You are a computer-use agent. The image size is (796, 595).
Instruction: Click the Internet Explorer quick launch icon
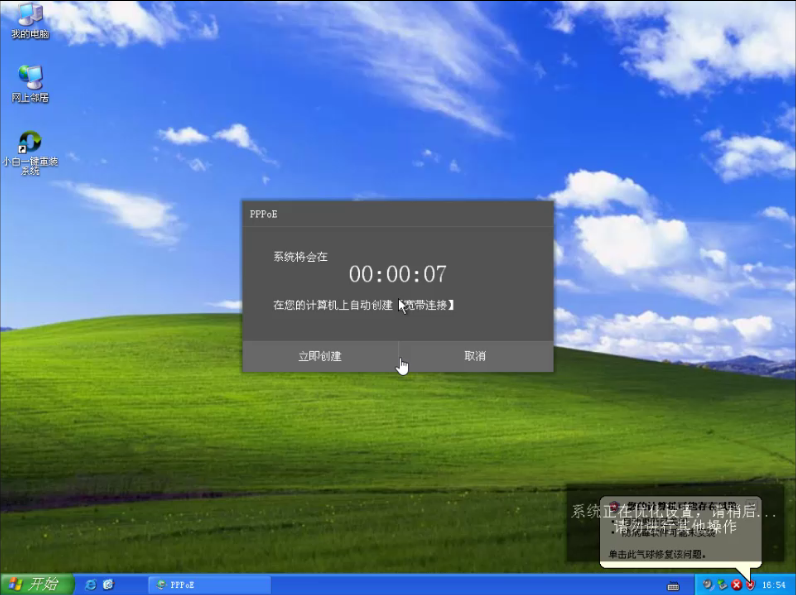coord(91,584)
